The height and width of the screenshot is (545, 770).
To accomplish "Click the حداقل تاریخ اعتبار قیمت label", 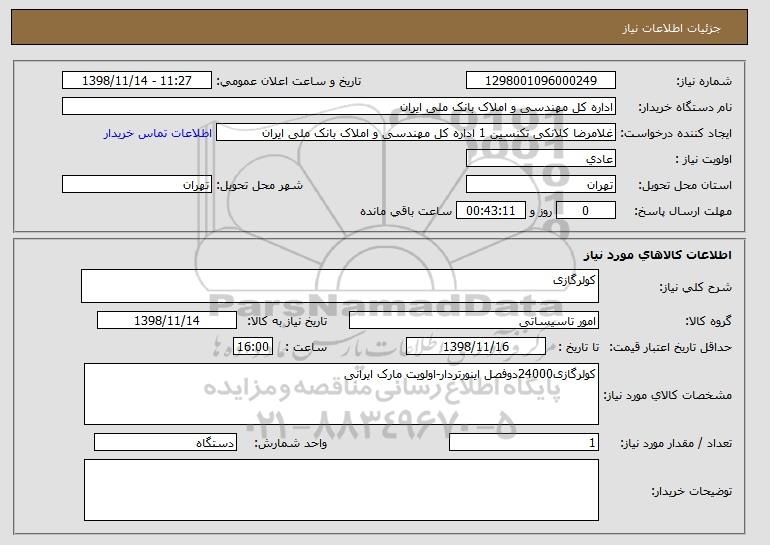I will point(671,347).
